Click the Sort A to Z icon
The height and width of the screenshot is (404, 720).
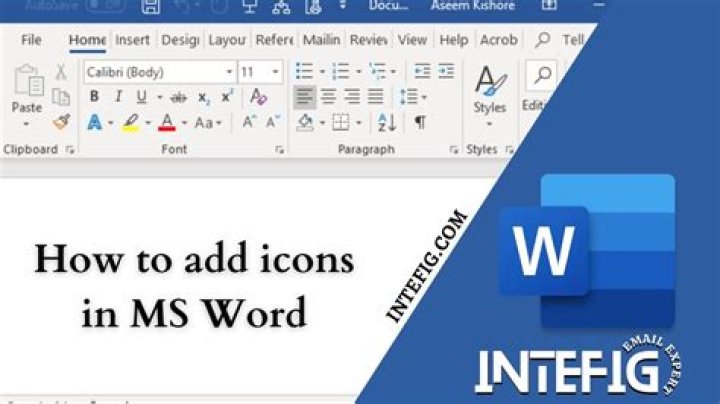coord(386,122)
